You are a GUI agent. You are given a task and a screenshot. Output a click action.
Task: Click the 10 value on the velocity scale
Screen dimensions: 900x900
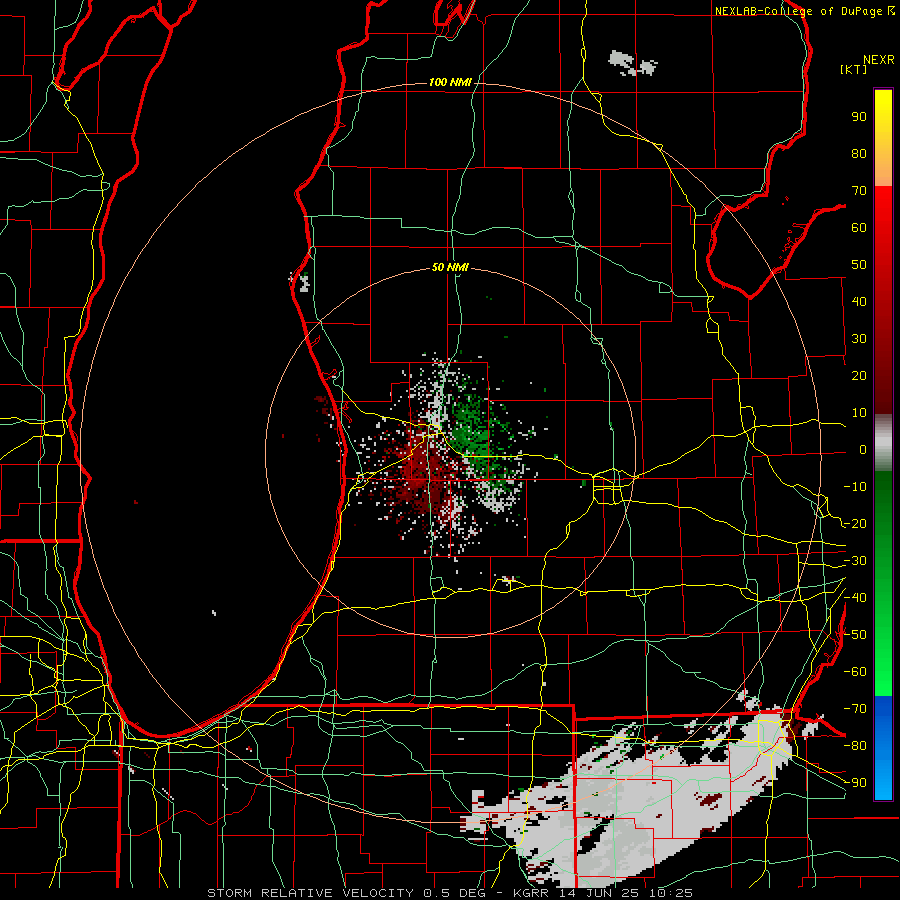(x=859, y=413)
